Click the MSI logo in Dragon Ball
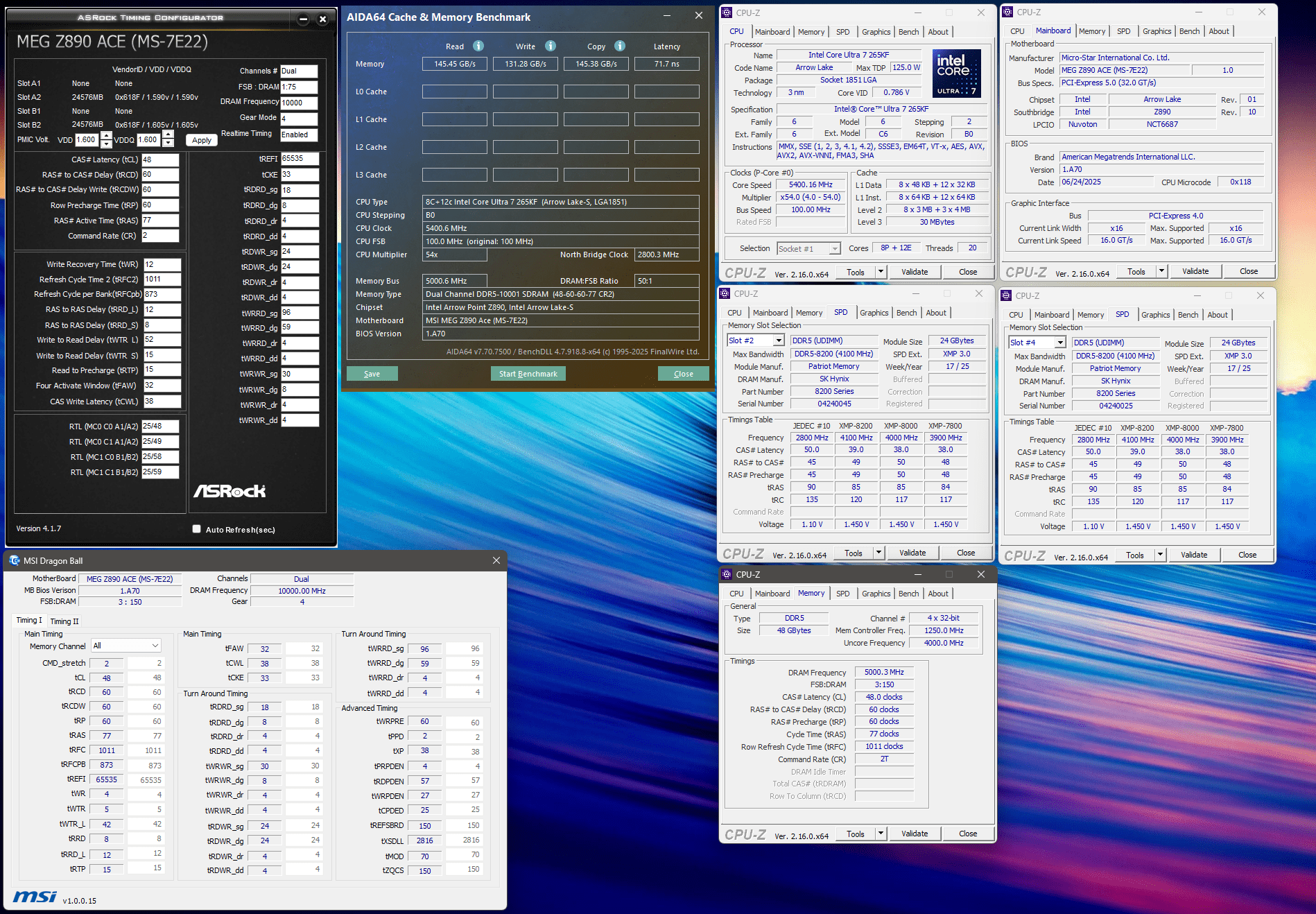Image resolution: width=1316 pixels, height=914 pixels. [35, 897]
